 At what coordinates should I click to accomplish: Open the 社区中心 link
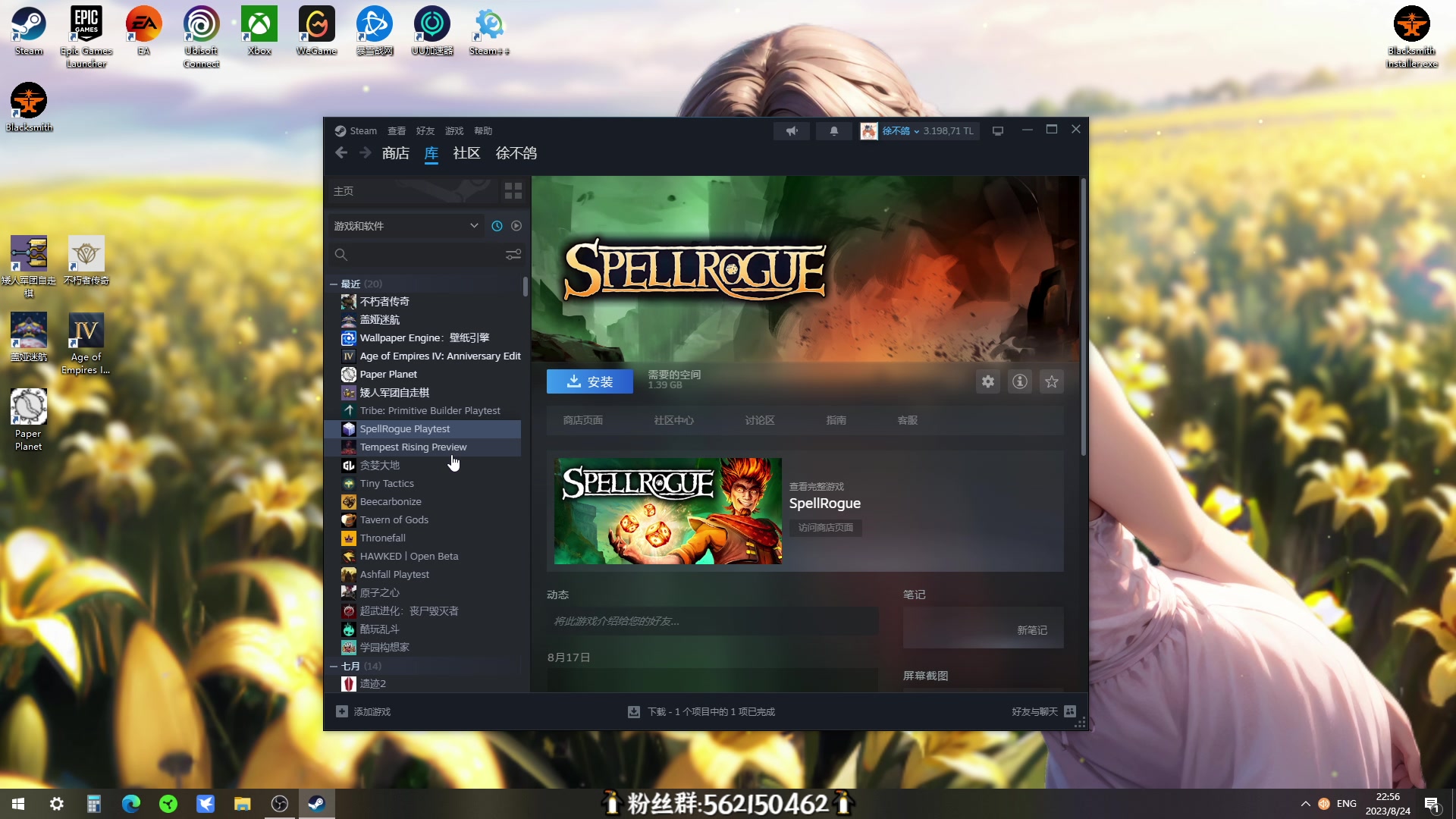(x=674, y=421)
